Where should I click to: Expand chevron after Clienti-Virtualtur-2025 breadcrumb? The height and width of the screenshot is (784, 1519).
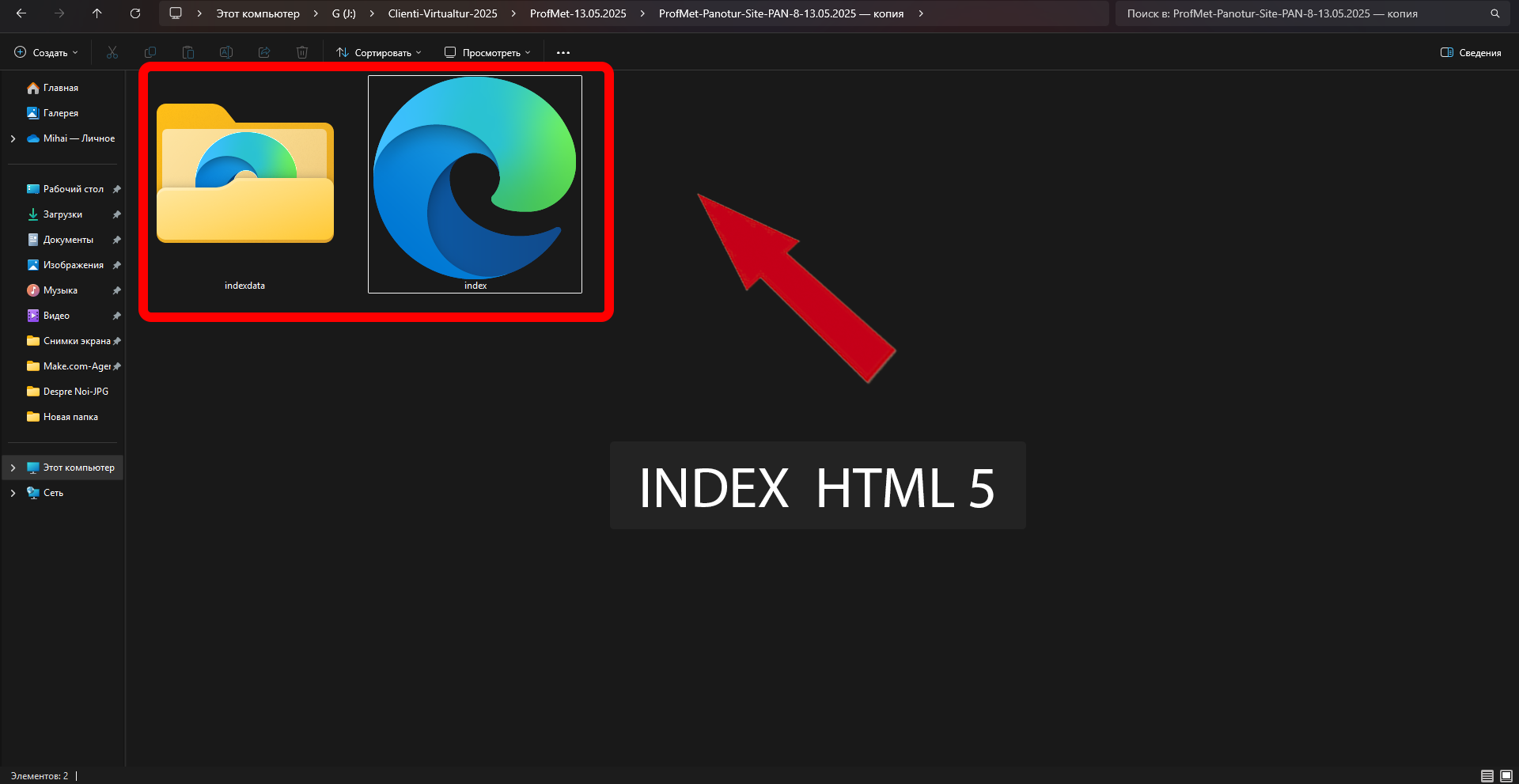click(x=513, y=13)
